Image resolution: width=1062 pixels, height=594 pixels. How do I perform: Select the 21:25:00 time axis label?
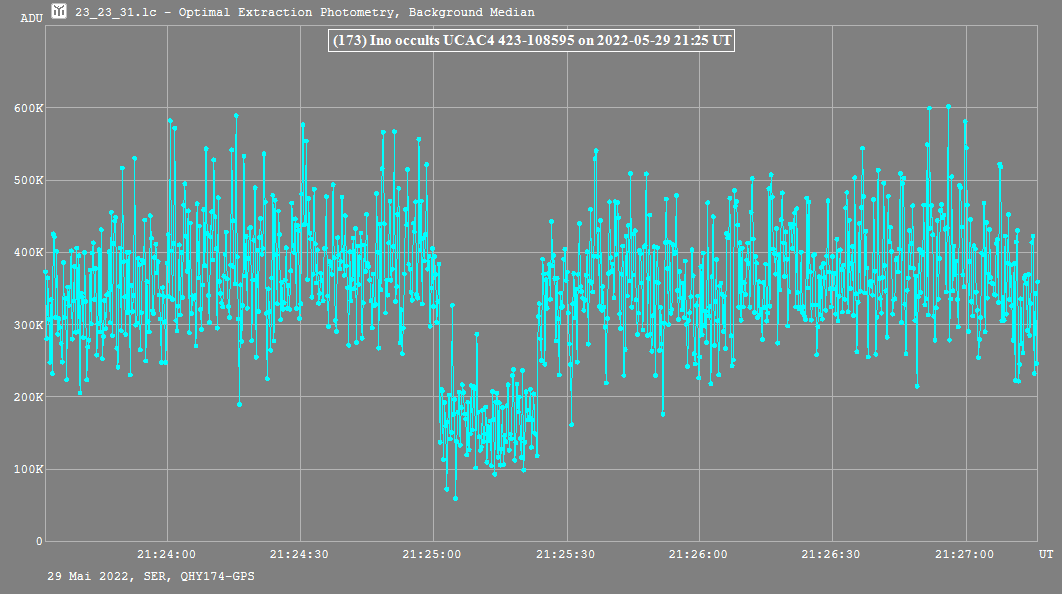[x=432, y=554]
